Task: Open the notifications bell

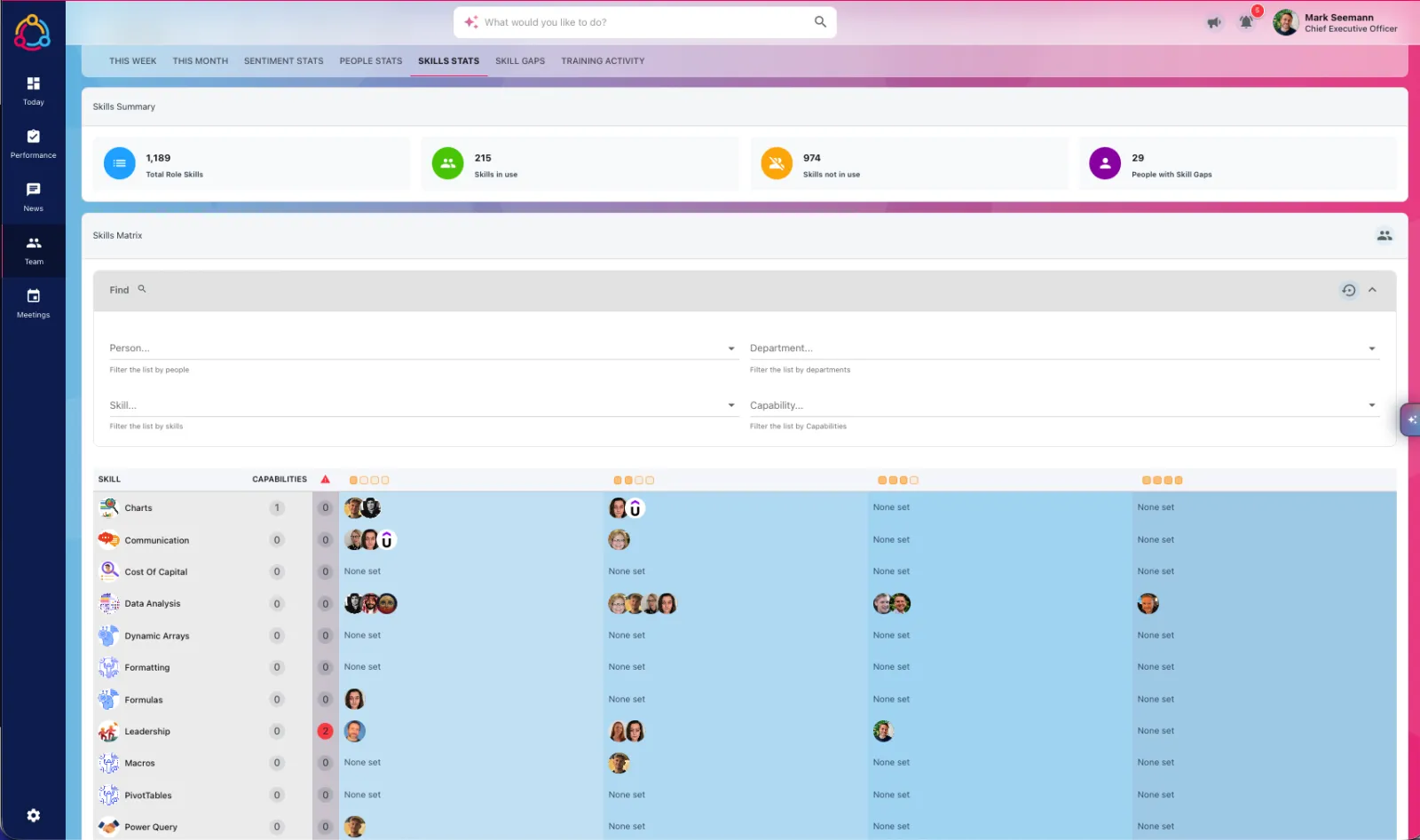Action: (1246, 22)
